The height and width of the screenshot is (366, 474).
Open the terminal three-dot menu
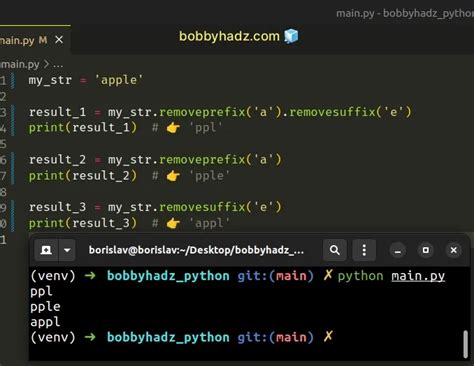click(x=364, y=250)
